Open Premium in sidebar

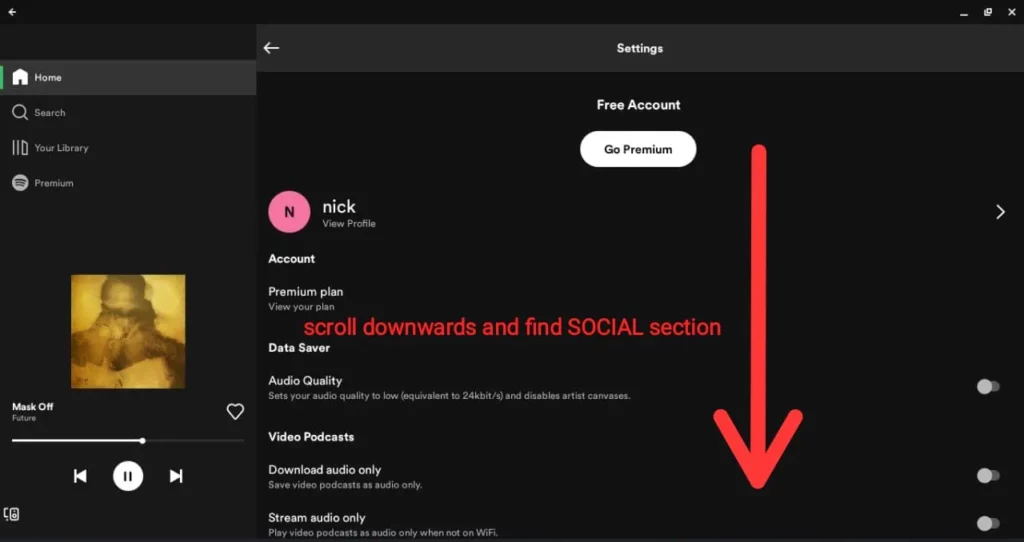(x=128, y=183)
